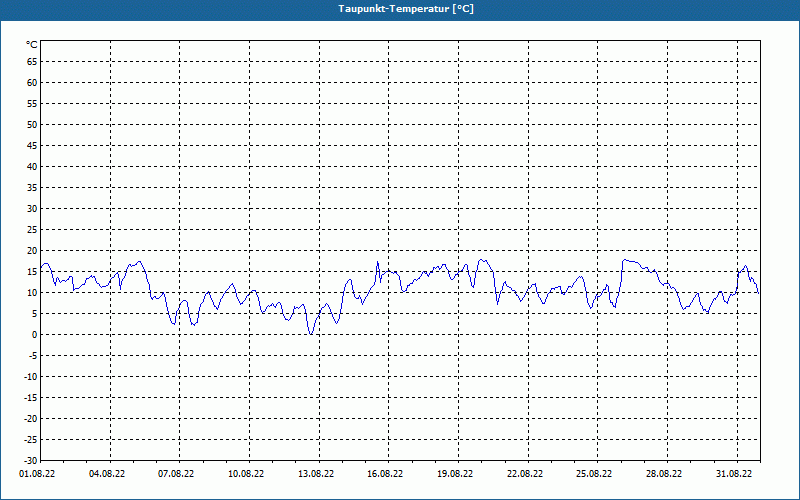Viewport: 800px width, 500px height.
Task: Click the y-axis value 65
Action: click(32, 61)
